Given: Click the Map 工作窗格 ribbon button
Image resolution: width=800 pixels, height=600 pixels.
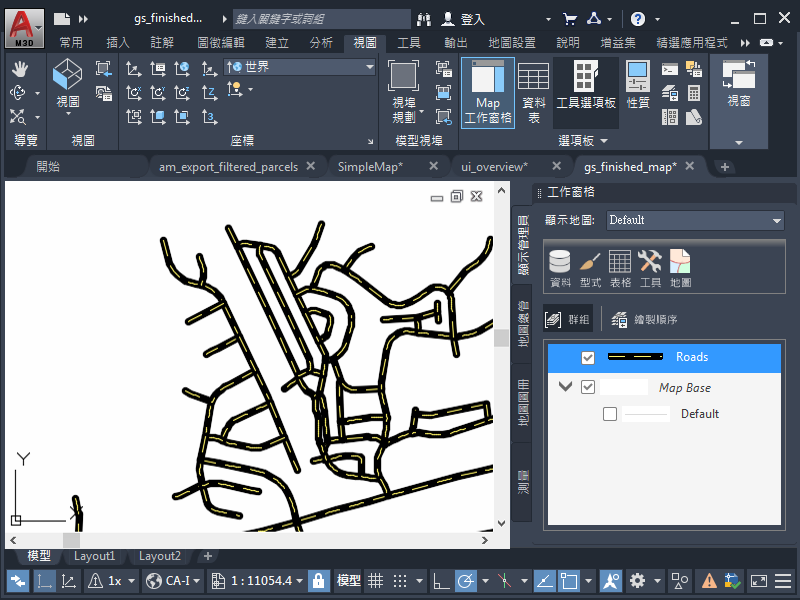Looking at the screenshot, I should pos(488,91).
